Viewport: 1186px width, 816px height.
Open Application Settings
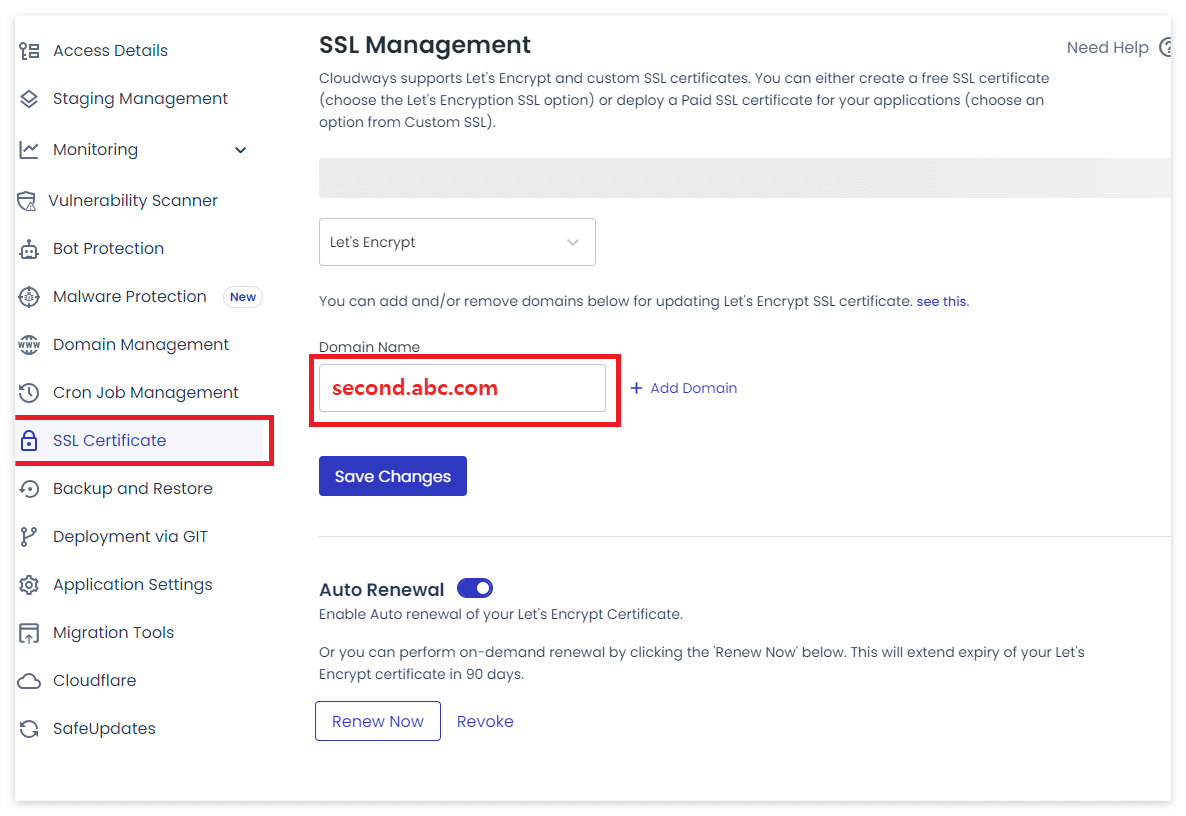[132, 585]
